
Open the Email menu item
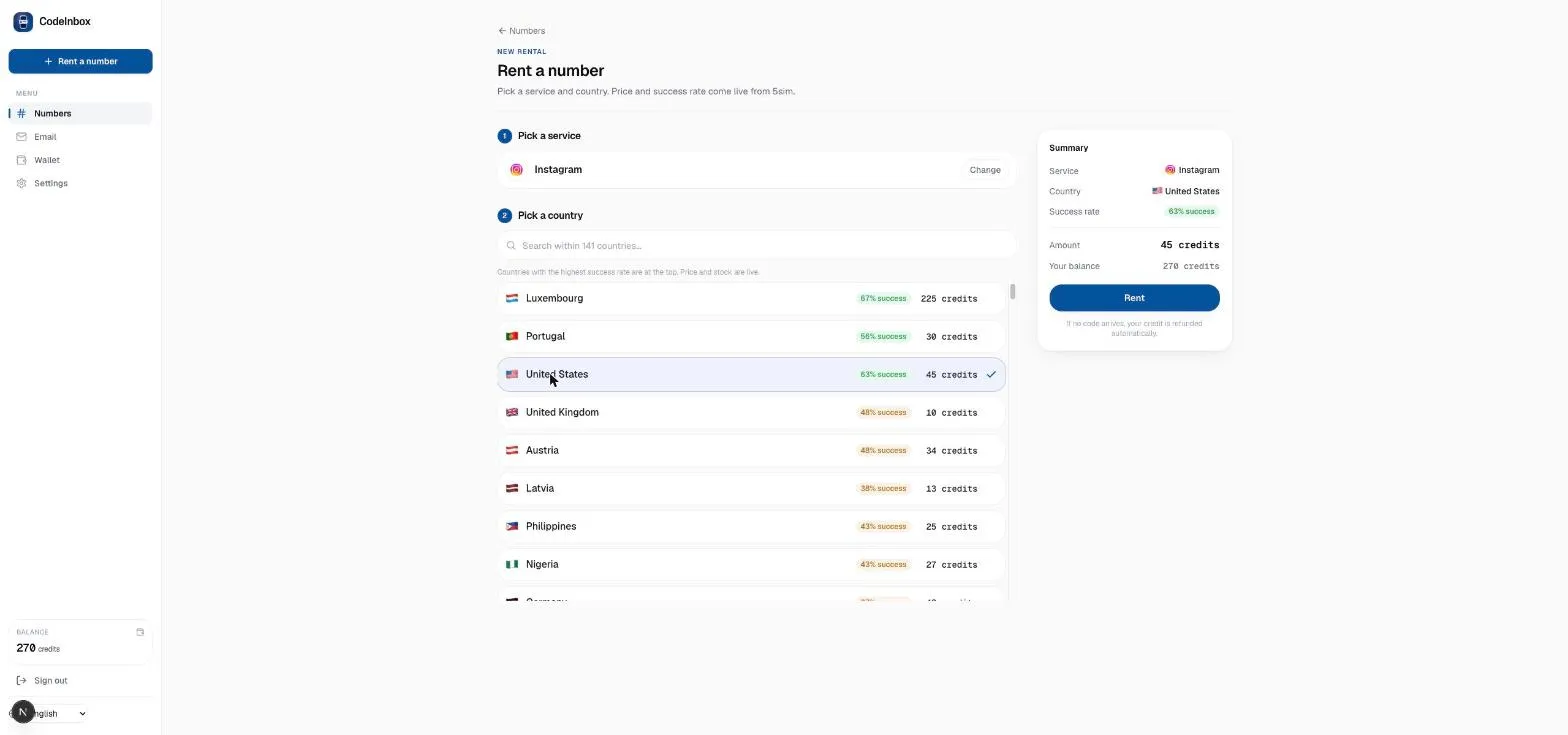pos(80,137)
